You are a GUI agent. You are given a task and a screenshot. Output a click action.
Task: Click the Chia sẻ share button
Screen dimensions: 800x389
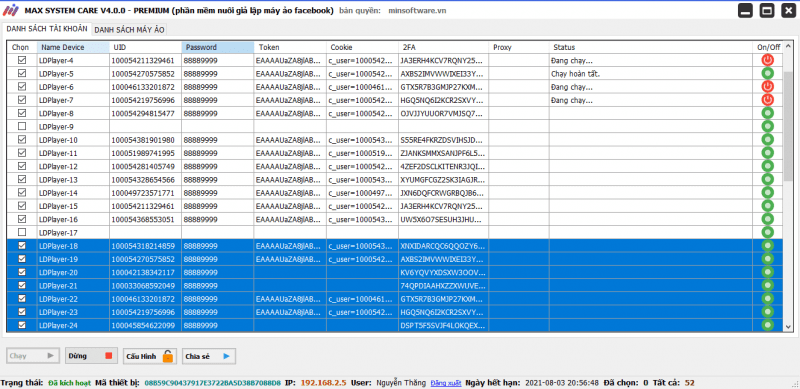pos(209,356)
